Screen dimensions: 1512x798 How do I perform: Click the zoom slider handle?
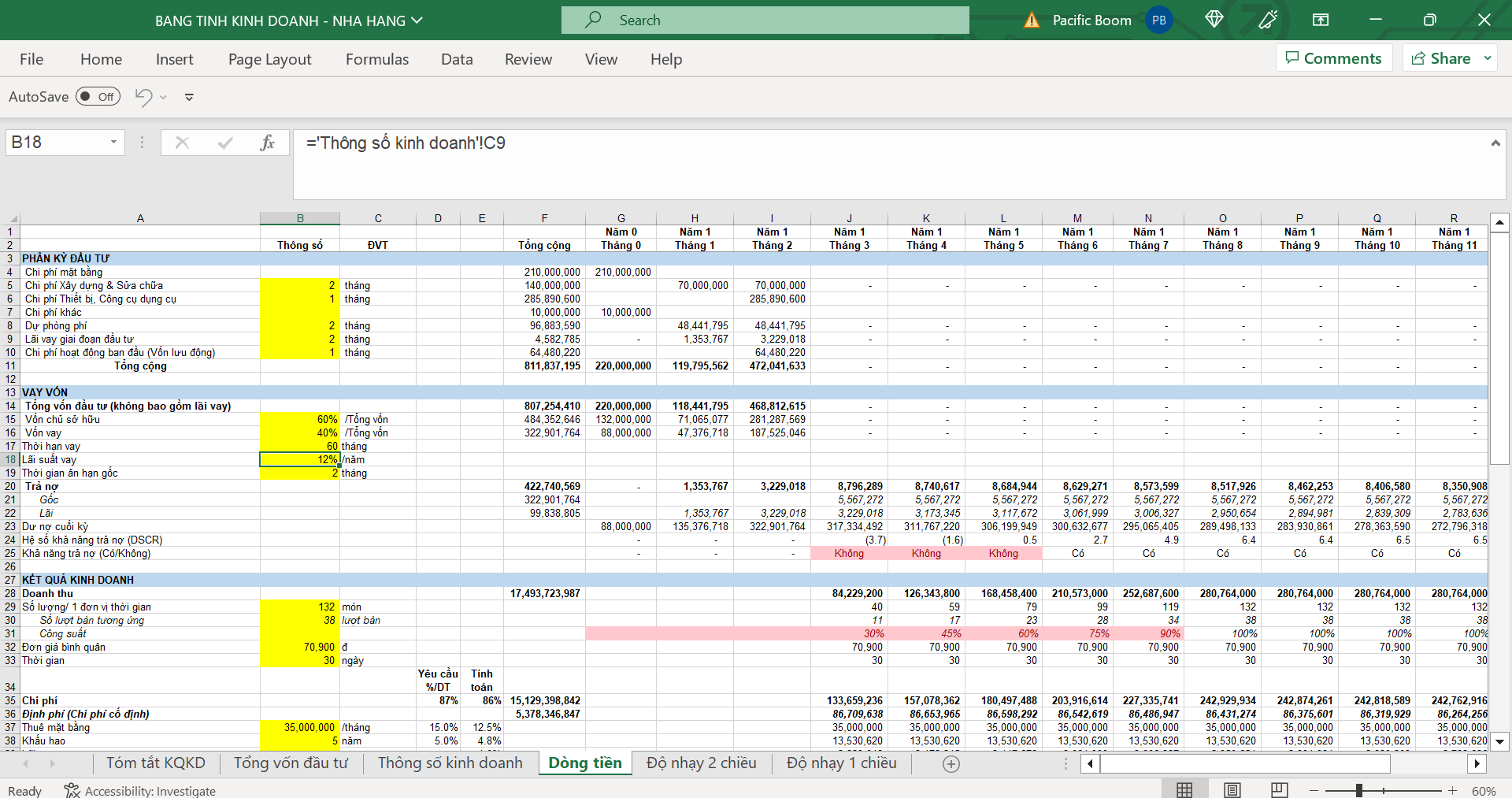pyautogui.click(x=1359, y=790)
